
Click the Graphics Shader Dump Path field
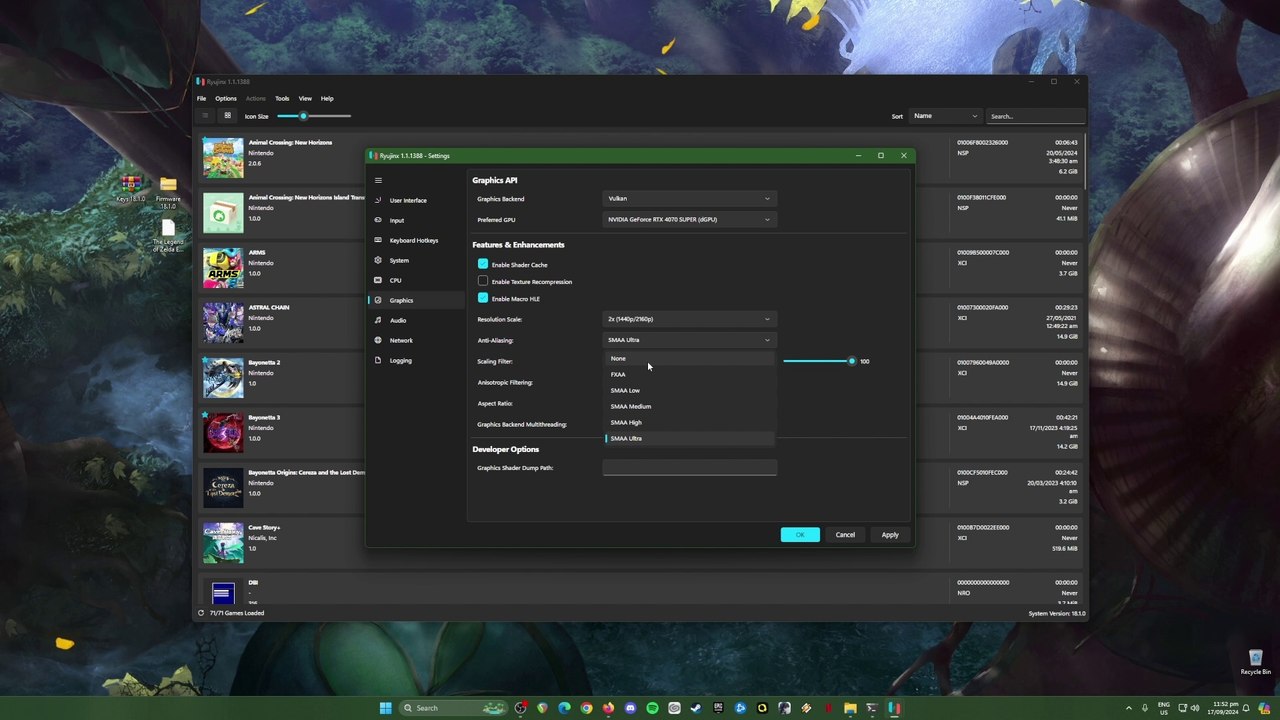tap(689, 468)
